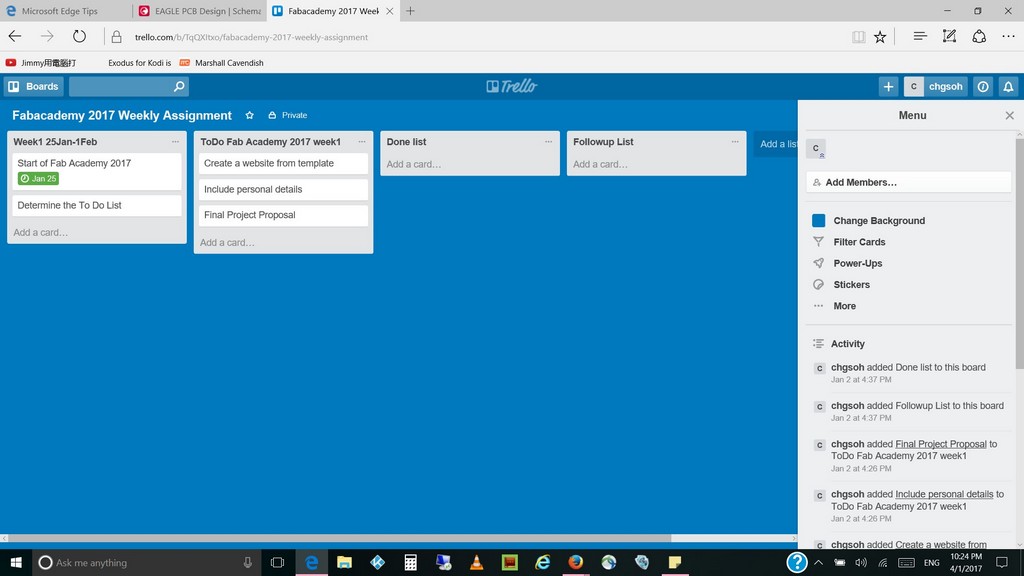Open a new browser tab
1024x576 pixels.
point(410,11)
